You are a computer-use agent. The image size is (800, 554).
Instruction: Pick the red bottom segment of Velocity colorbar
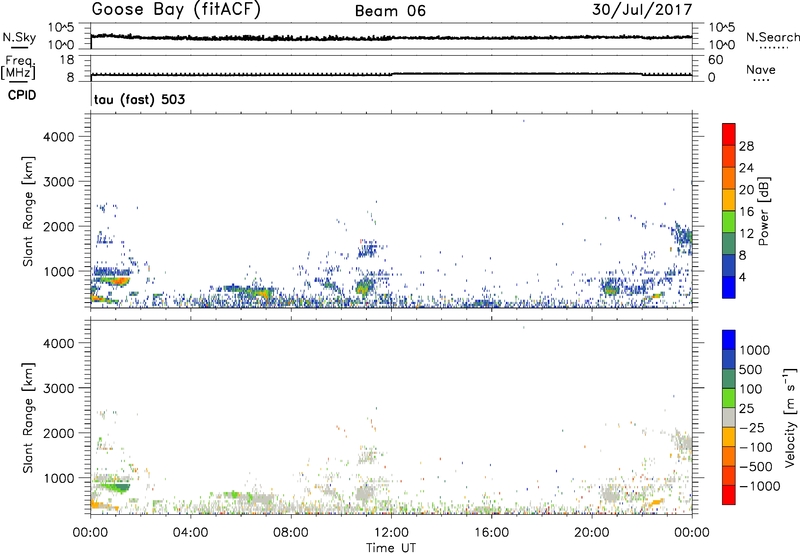point(729,495)
